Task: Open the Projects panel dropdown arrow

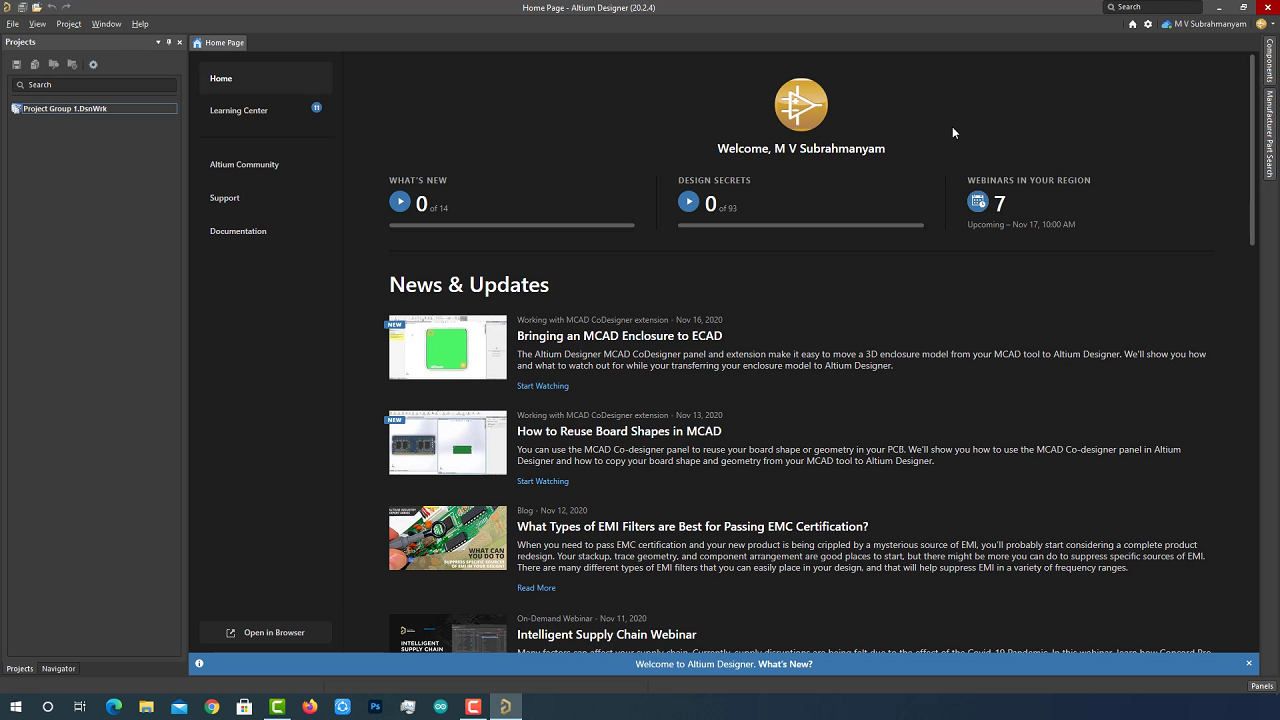Action: (x=158, y=42)
